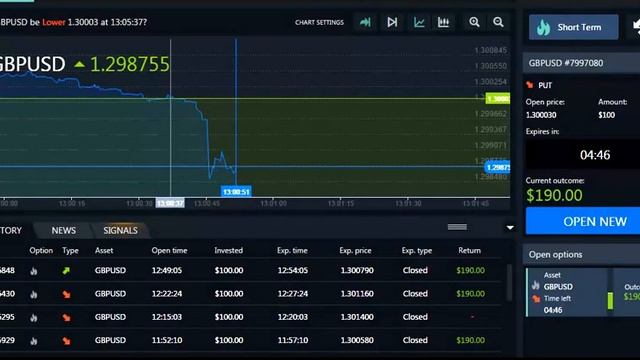This screenshot has width=640, height=360.
Task: Sort by Asset column header
Action: (104, 251)
